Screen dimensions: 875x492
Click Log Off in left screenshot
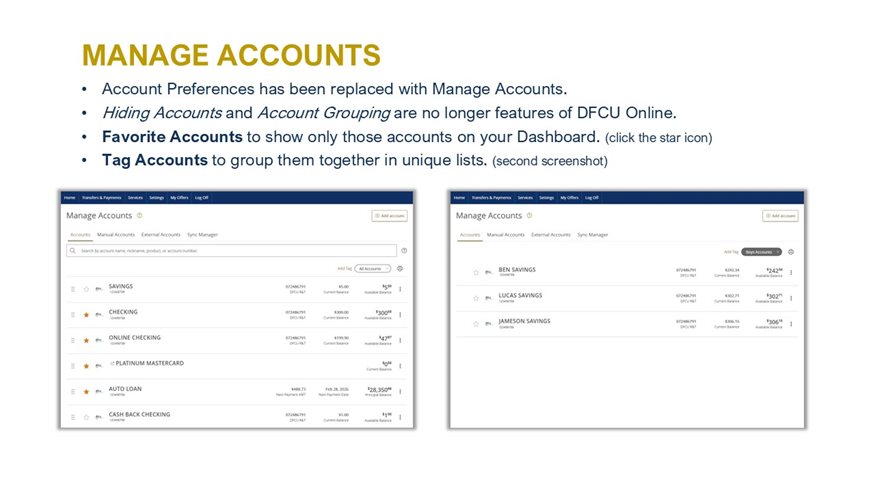(x=201, y=197)
